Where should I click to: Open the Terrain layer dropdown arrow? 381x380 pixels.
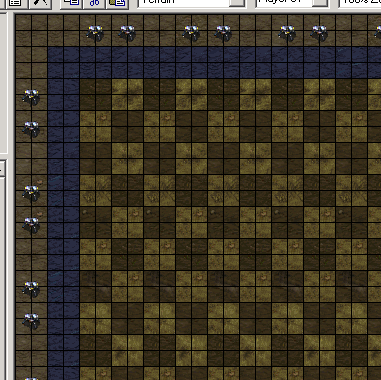coord(237,2)
